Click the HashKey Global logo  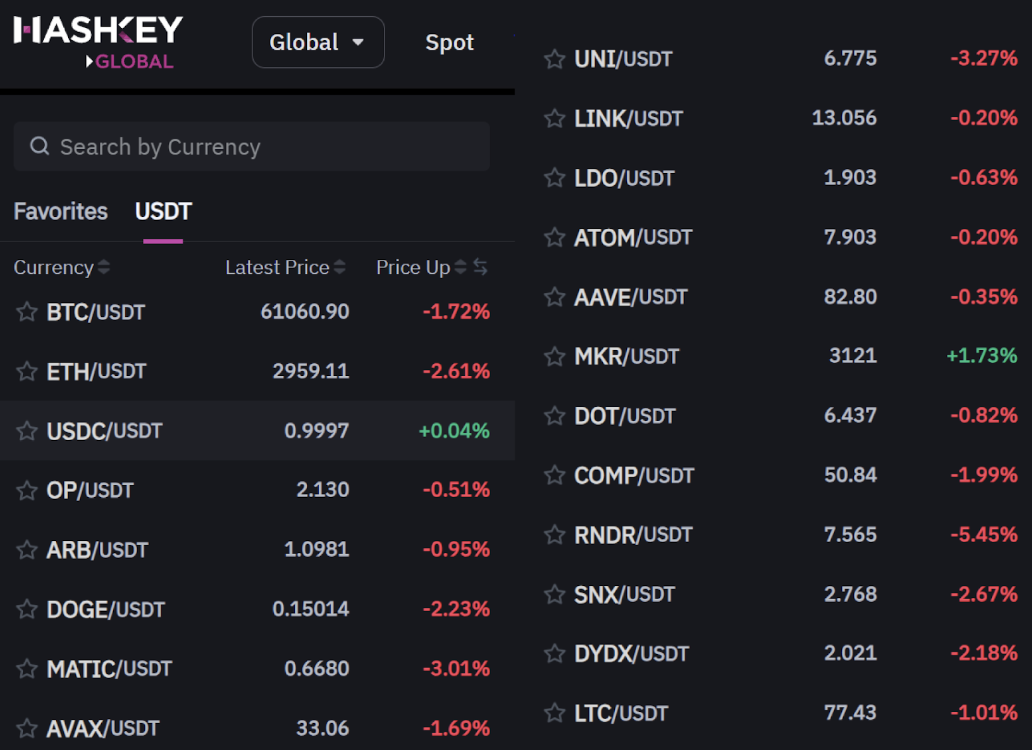[98, 42]
